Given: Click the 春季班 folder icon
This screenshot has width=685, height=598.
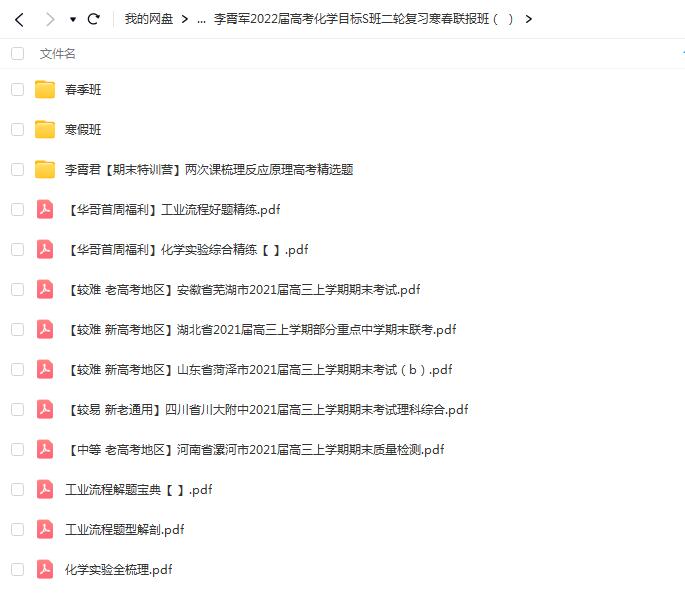Looking at the screenshot, I should [45, 89].
